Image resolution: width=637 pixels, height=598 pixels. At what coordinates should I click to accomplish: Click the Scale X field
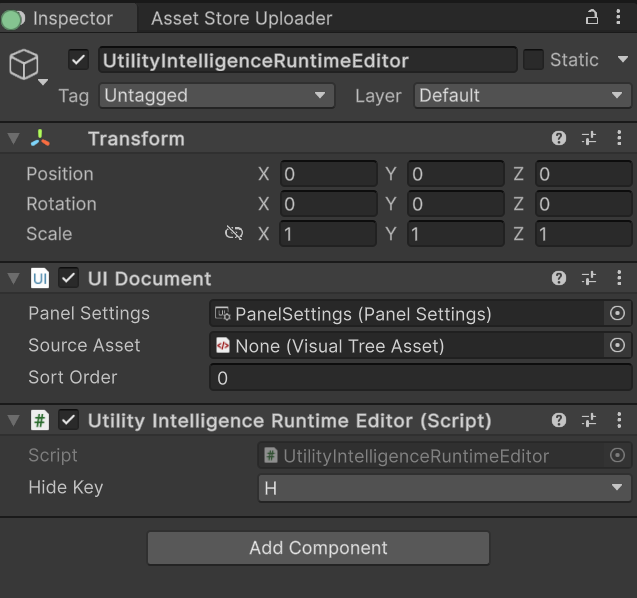tap(328, 234)
